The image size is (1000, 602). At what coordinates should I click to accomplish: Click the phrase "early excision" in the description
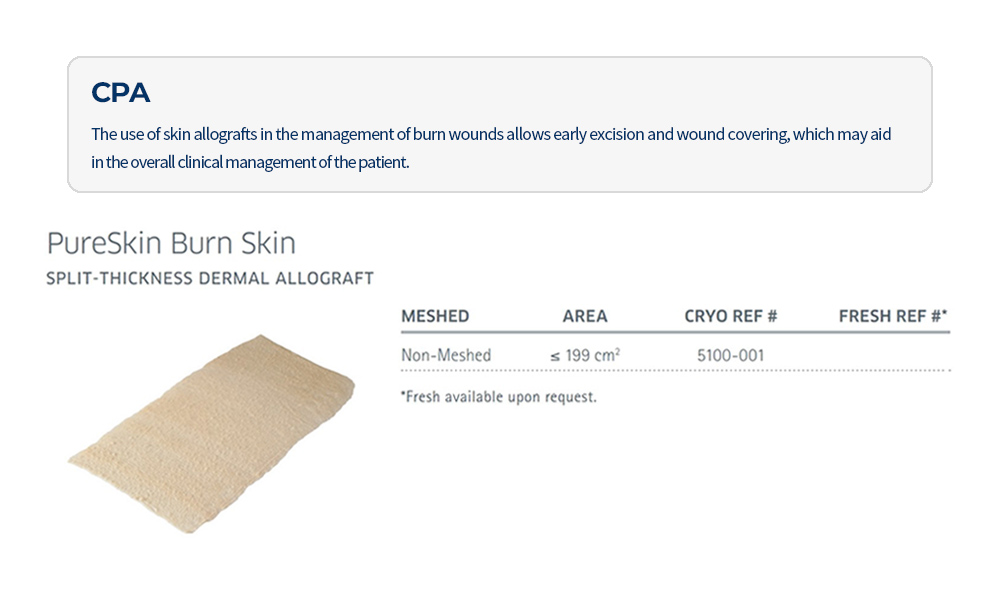[x=632, y=134]
